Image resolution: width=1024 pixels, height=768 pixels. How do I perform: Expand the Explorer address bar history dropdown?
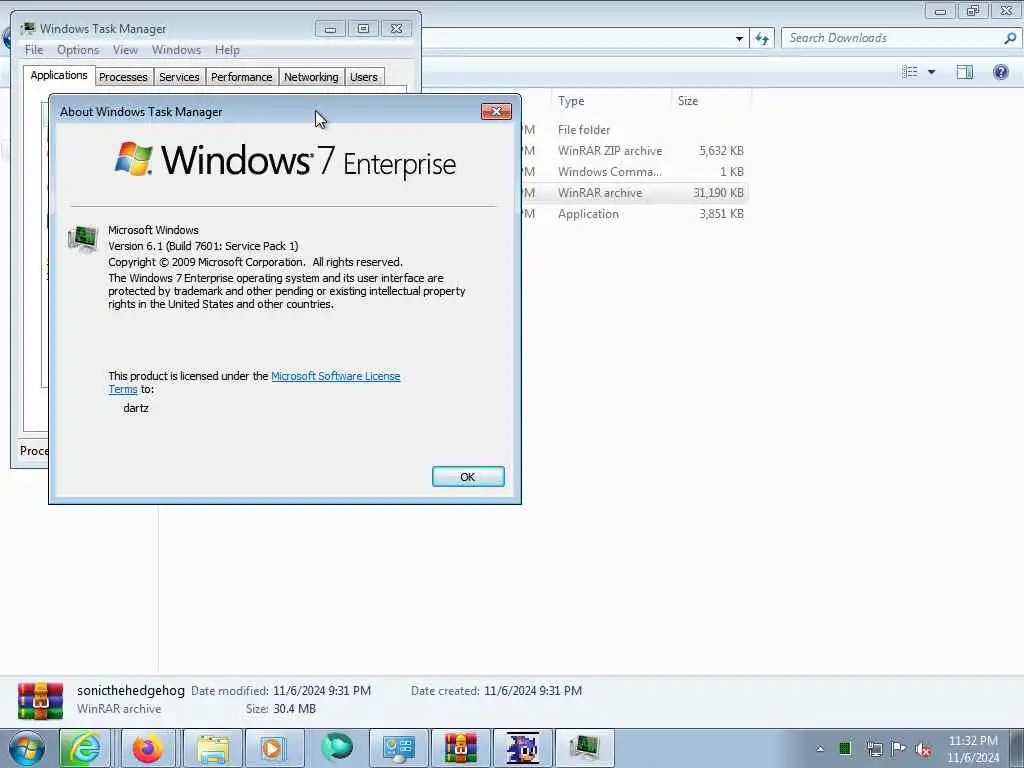click(739, 39)
